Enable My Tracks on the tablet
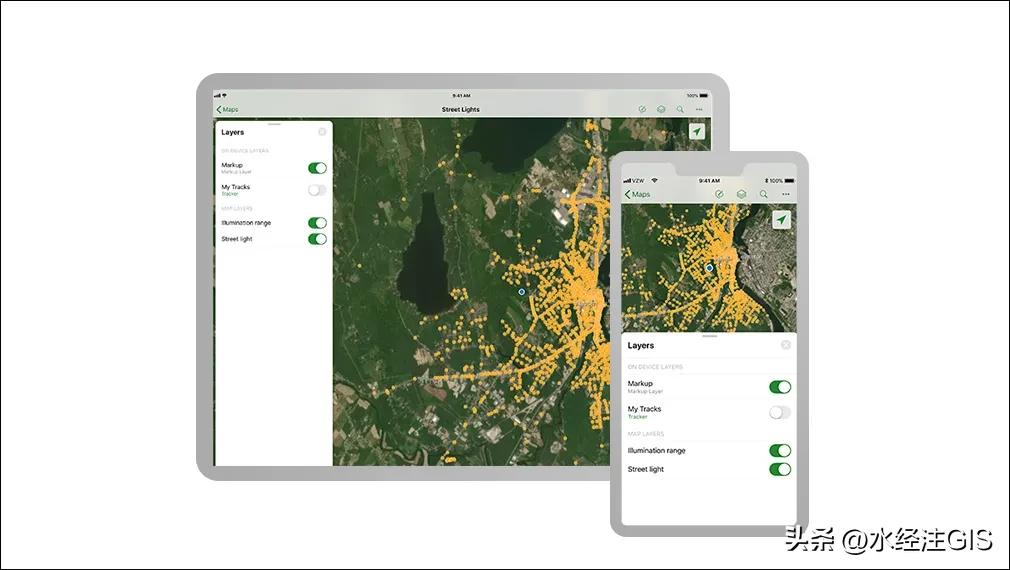Screen dimensions: 1010x570 click(x=317, y=189)
